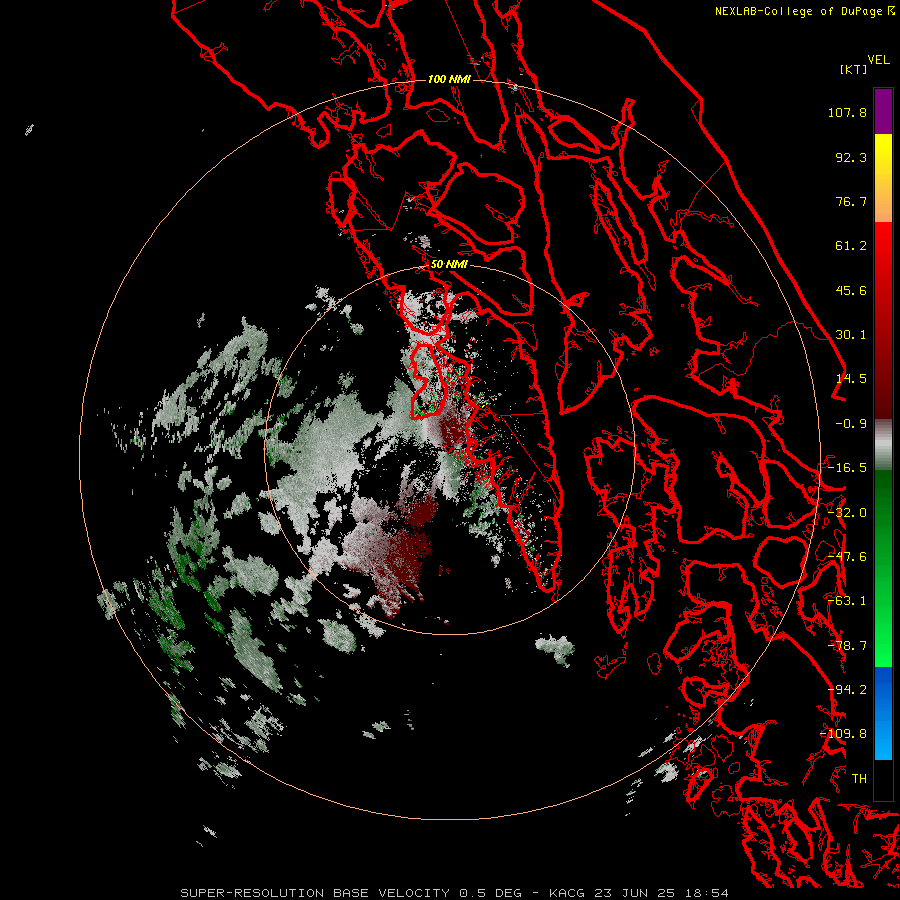The height and width of the screenshot is (900, 900).
Task: Click the -94.2 velocity scale value
Action: point(847,690)
